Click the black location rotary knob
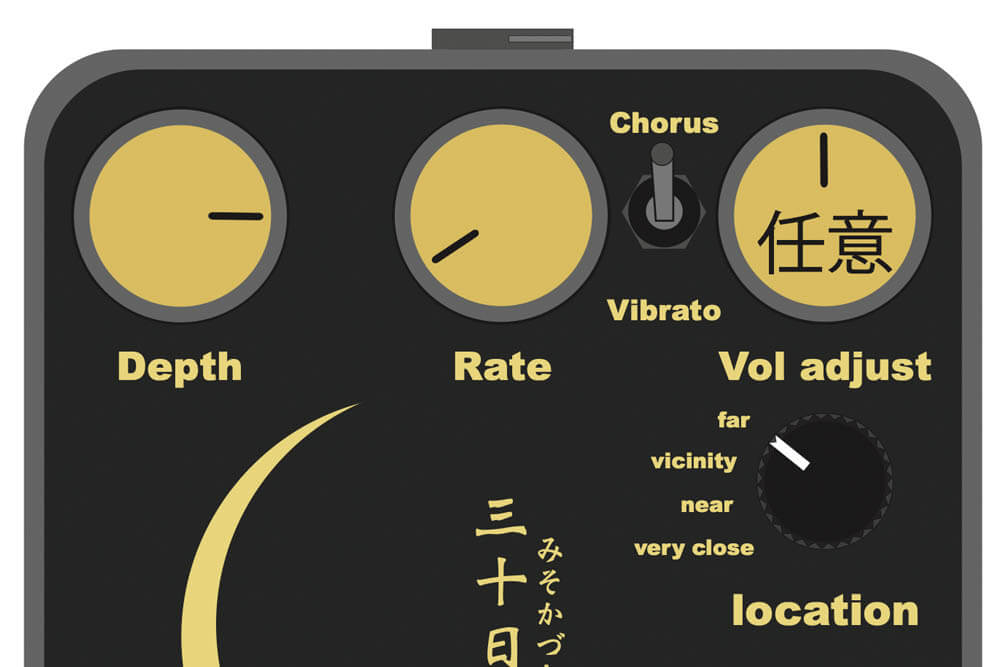 point(825,481)
